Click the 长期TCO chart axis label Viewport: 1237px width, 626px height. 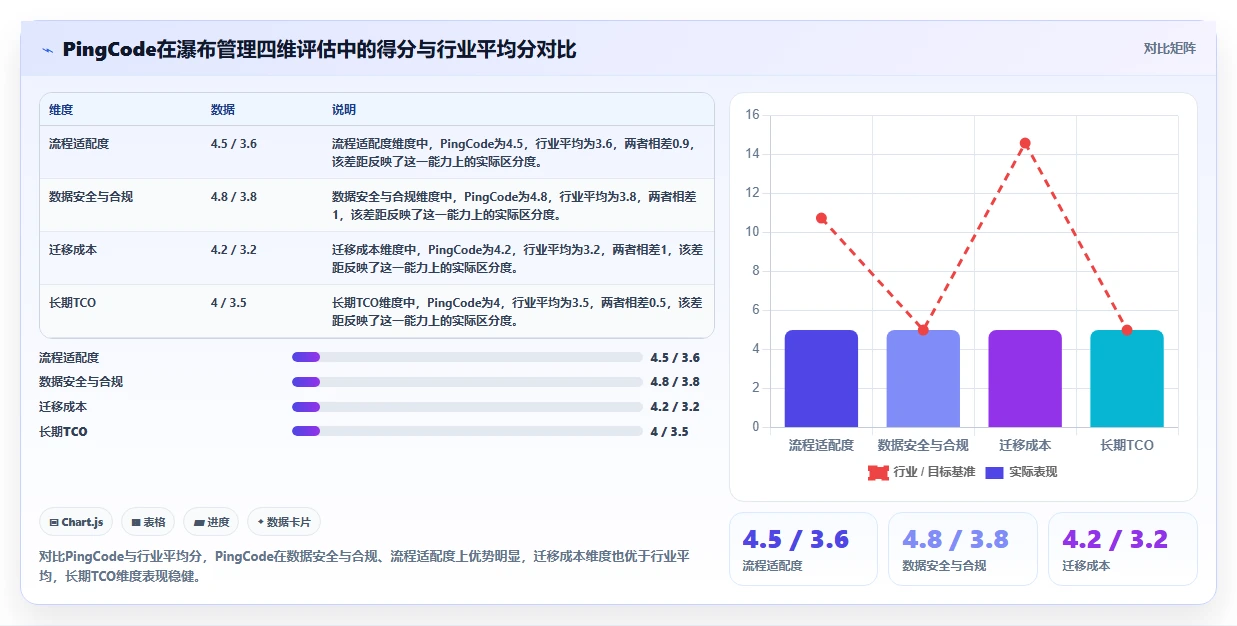coord(1127,445)
